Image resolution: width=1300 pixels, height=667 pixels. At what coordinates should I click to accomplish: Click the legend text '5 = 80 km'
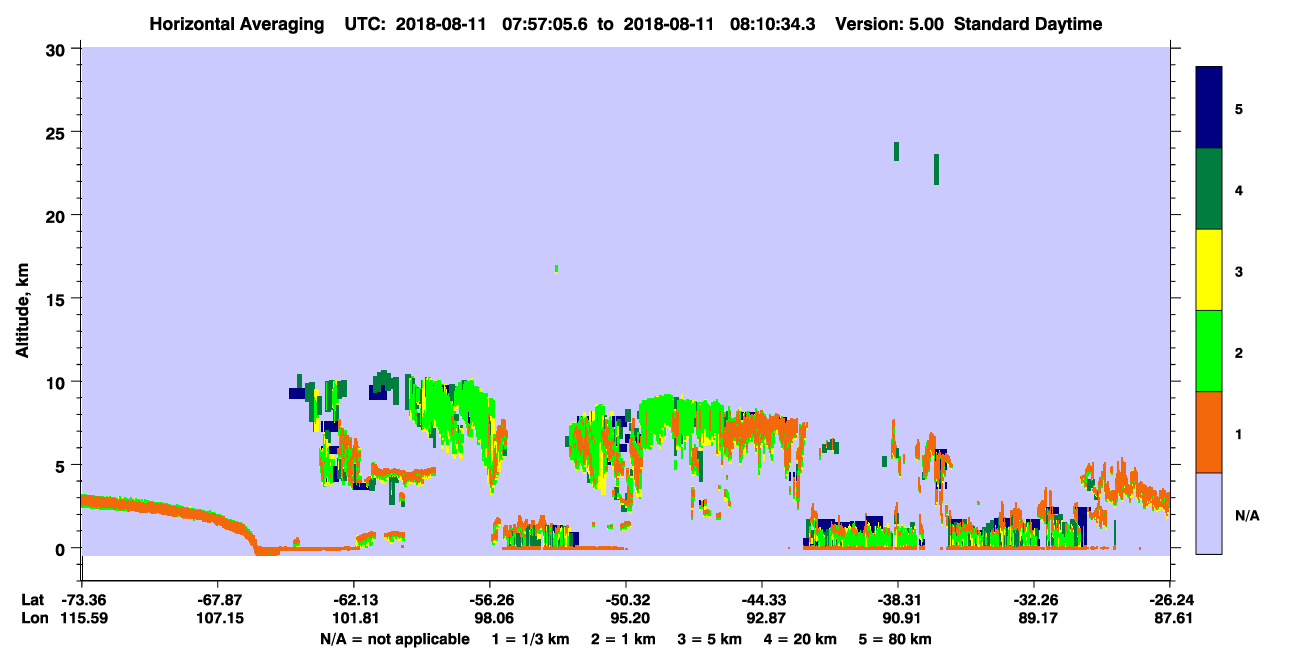coord(897,639)
